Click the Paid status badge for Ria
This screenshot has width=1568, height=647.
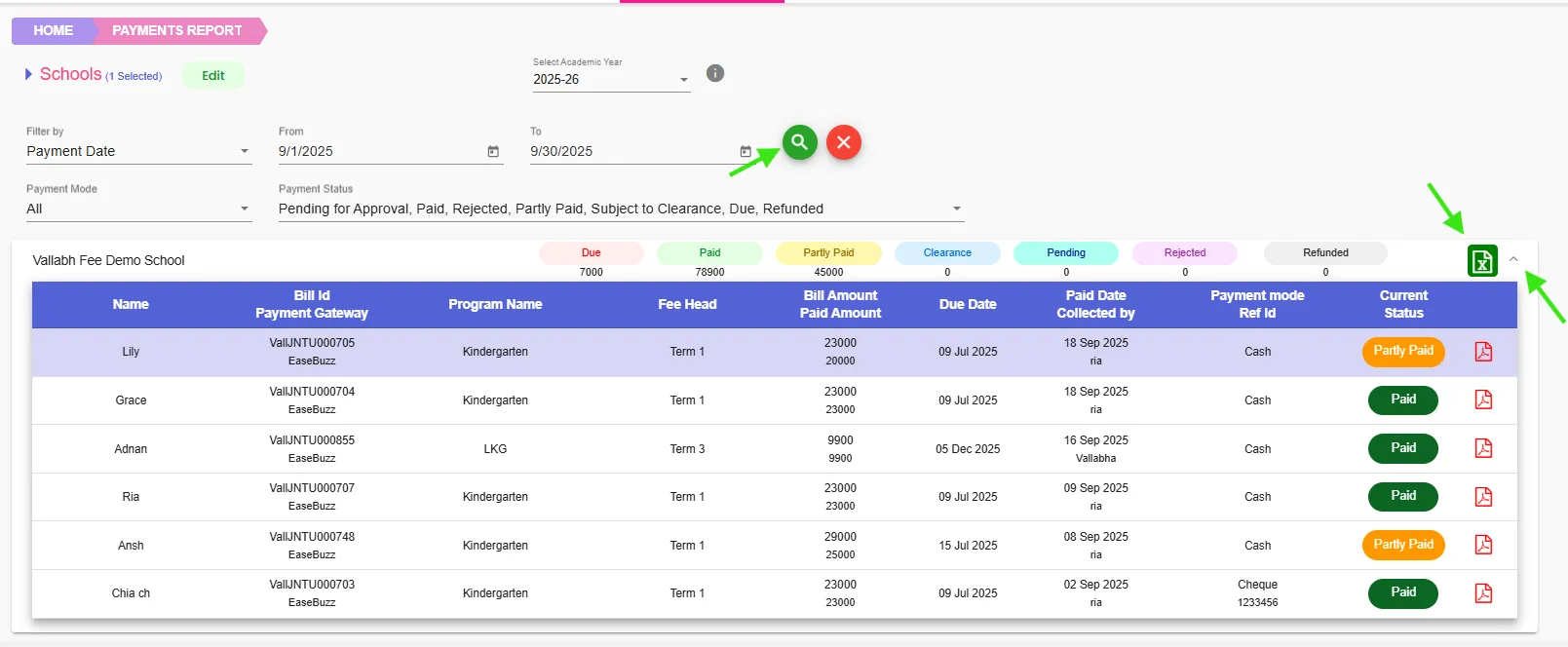click(1403, 496)
